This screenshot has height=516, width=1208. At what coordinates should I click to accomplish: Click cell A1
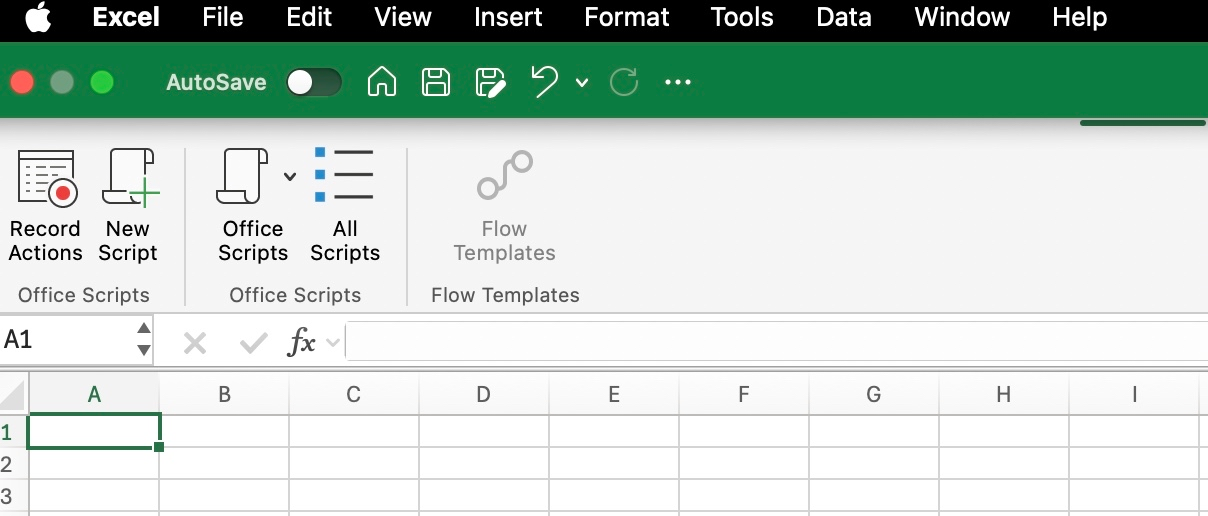click(94, 431)
